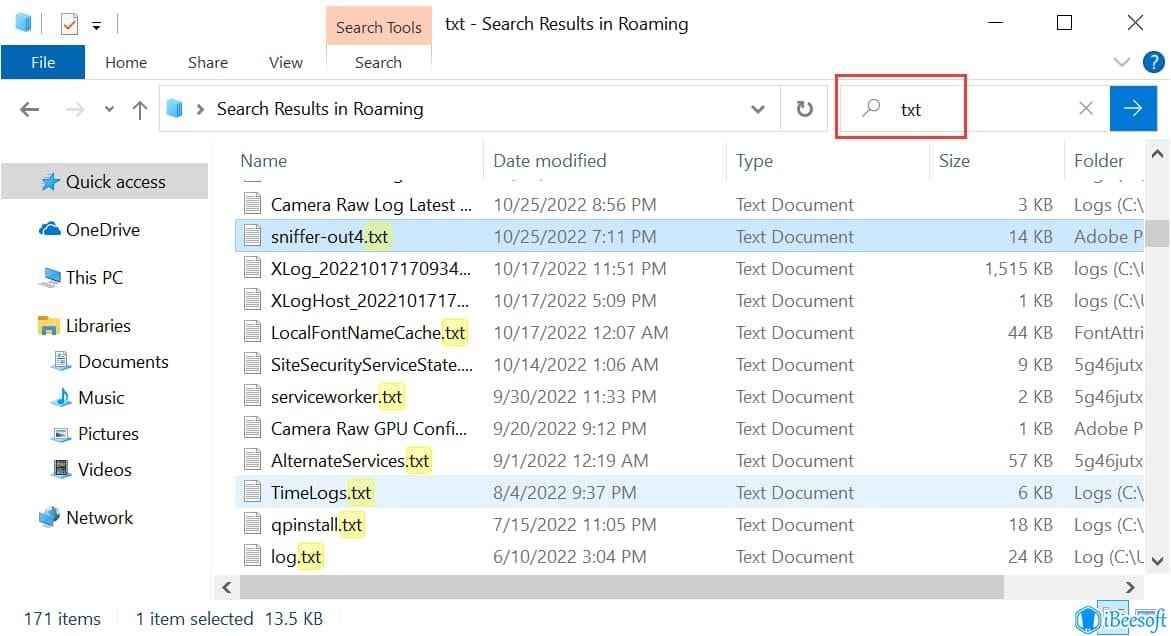
Task: Open the OneDrive cloud location
Action: (x=102, y=230)
